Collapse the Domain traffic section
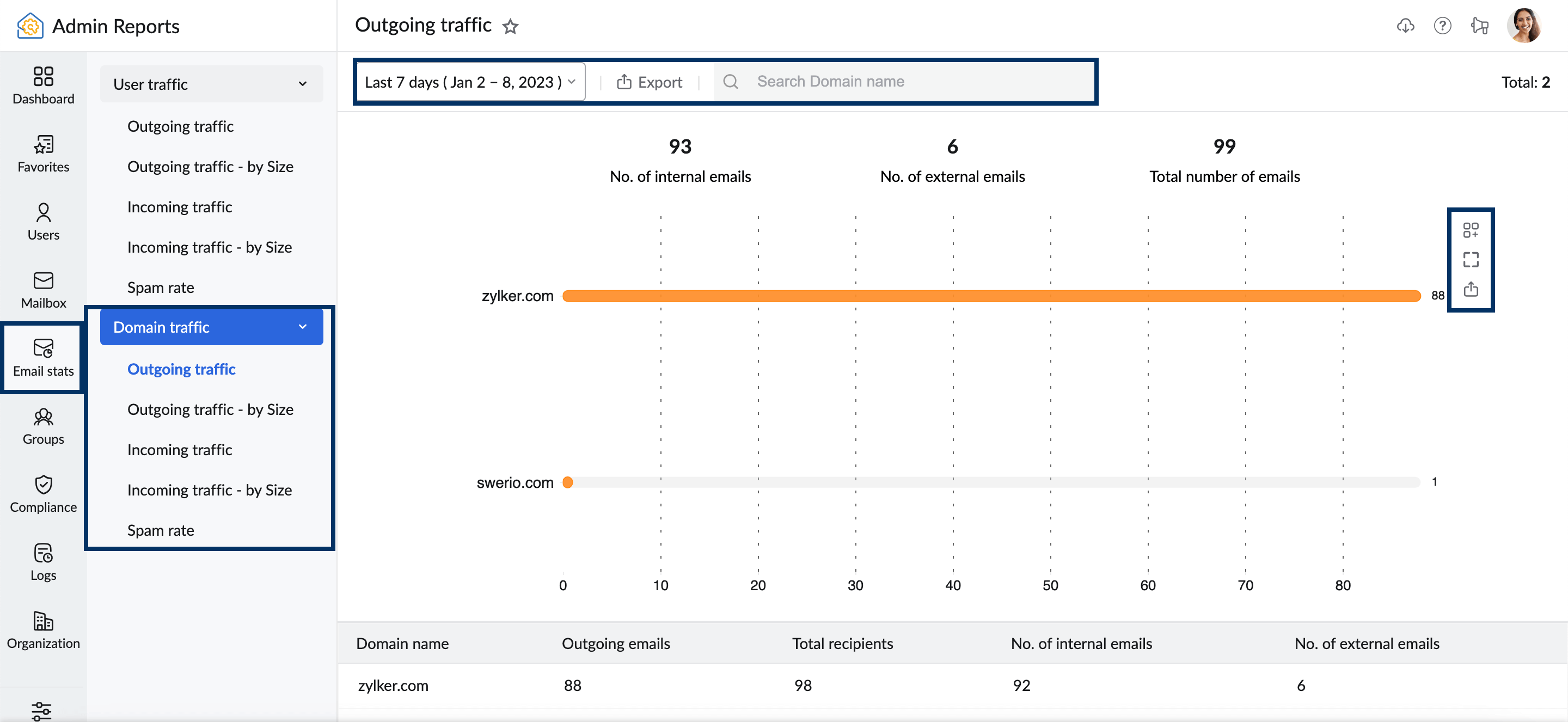This screenshot has width=1568, height=722. click(x=211, y=327)
